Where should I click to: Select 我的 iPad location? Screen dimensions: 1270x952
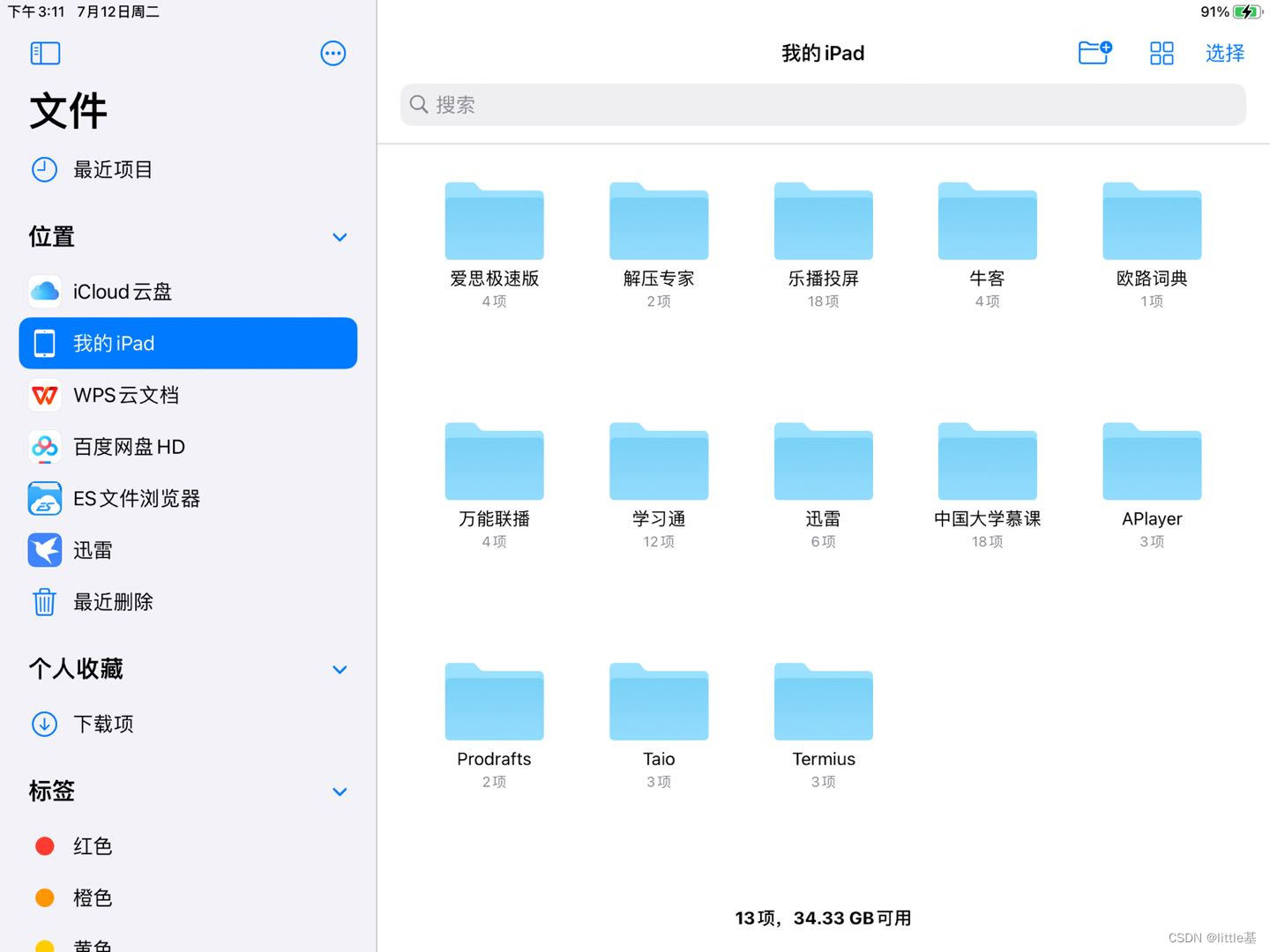pyautogui.click(x=188, y=343)
